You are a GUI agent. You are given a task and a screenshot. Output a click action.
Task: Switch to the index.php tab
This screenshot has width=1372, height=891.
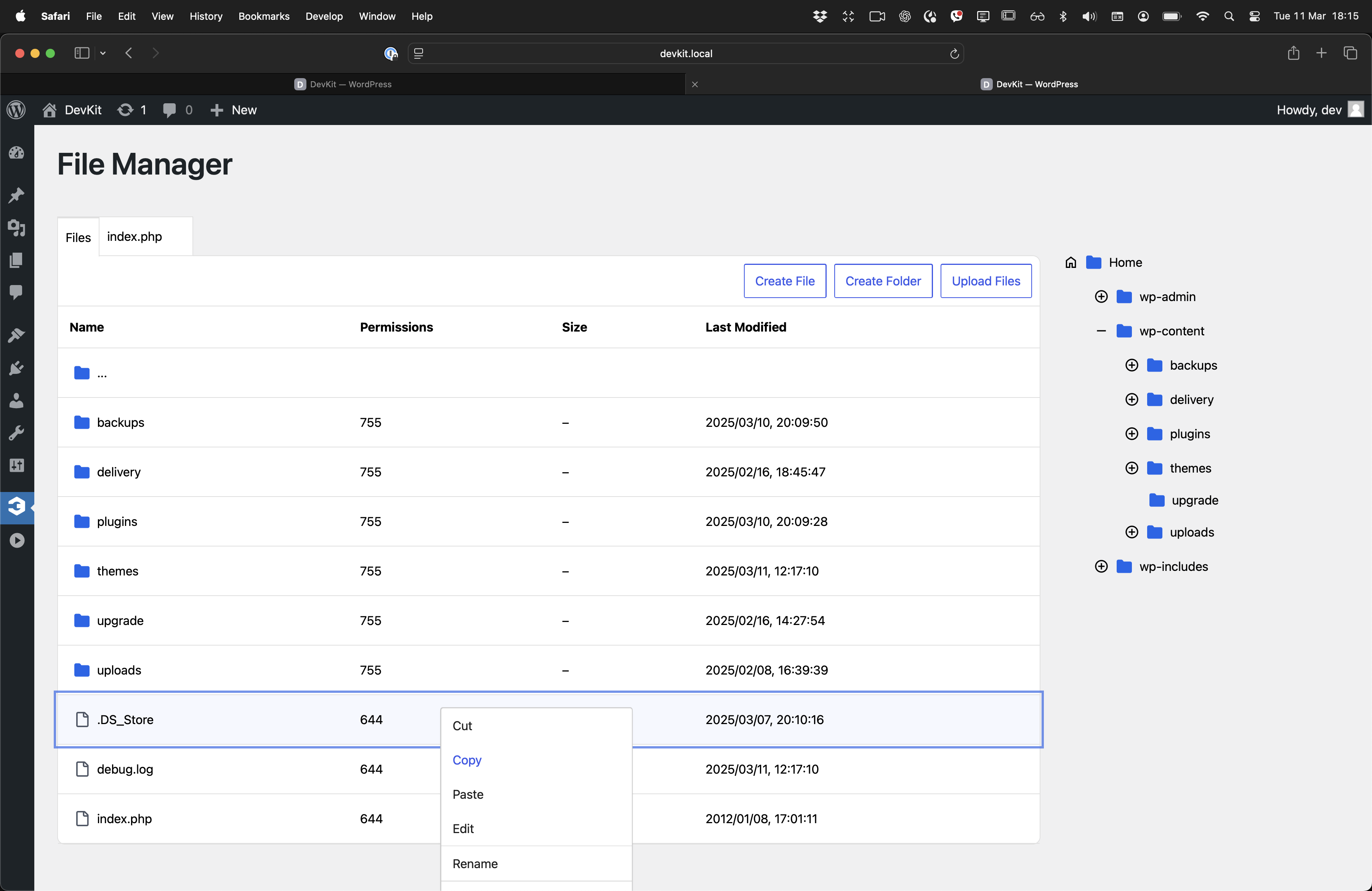click(134, 237)
